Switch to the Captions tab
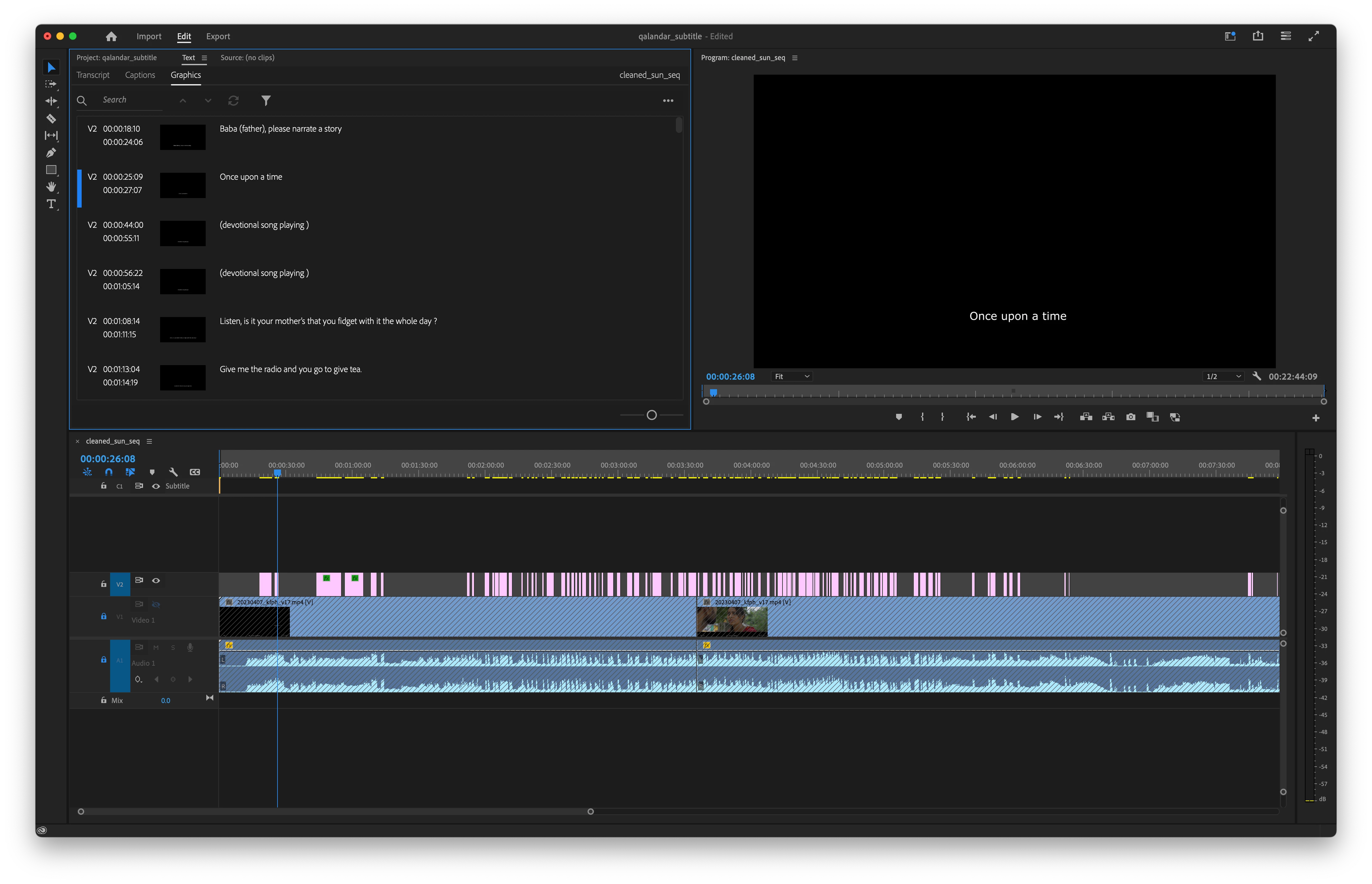 [x=140, y=75]
